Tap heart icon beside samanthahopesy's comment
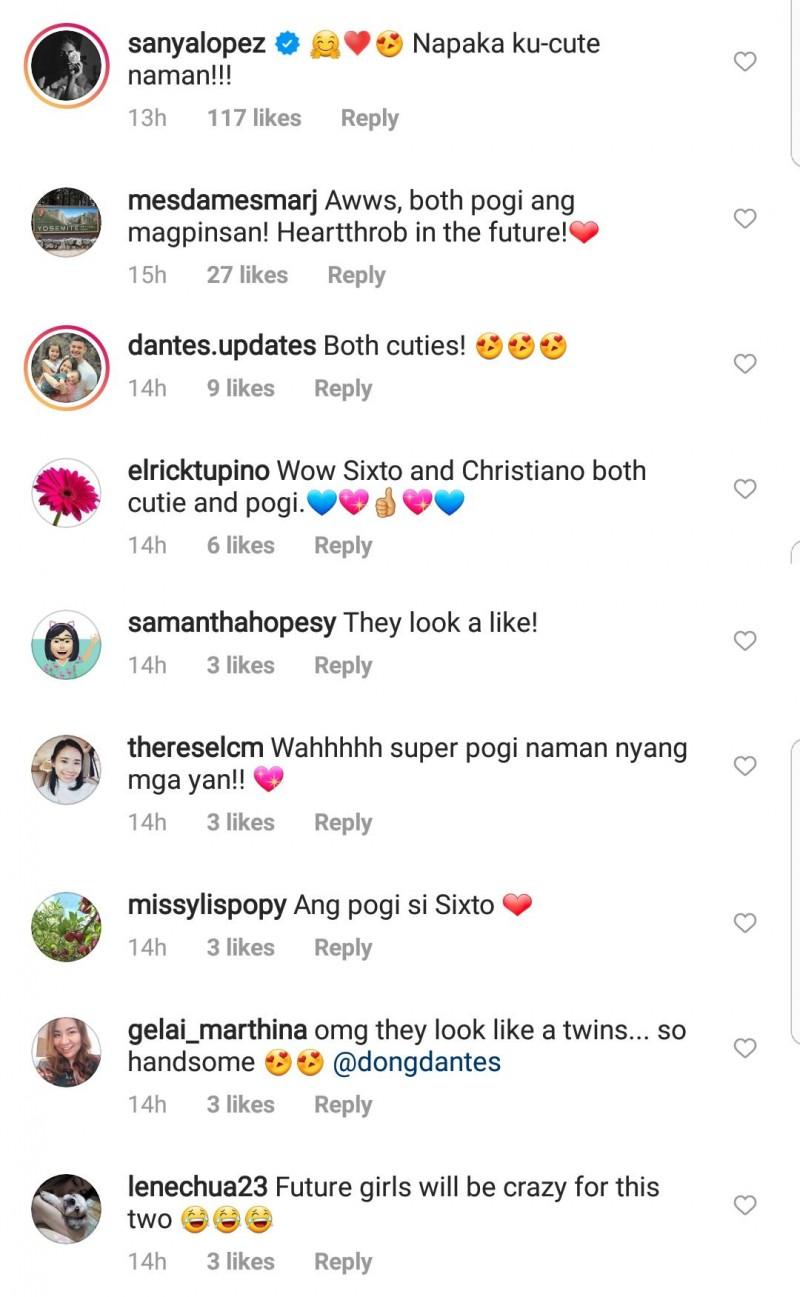The height and width of the screenshot is (1297, 800). 745,641
